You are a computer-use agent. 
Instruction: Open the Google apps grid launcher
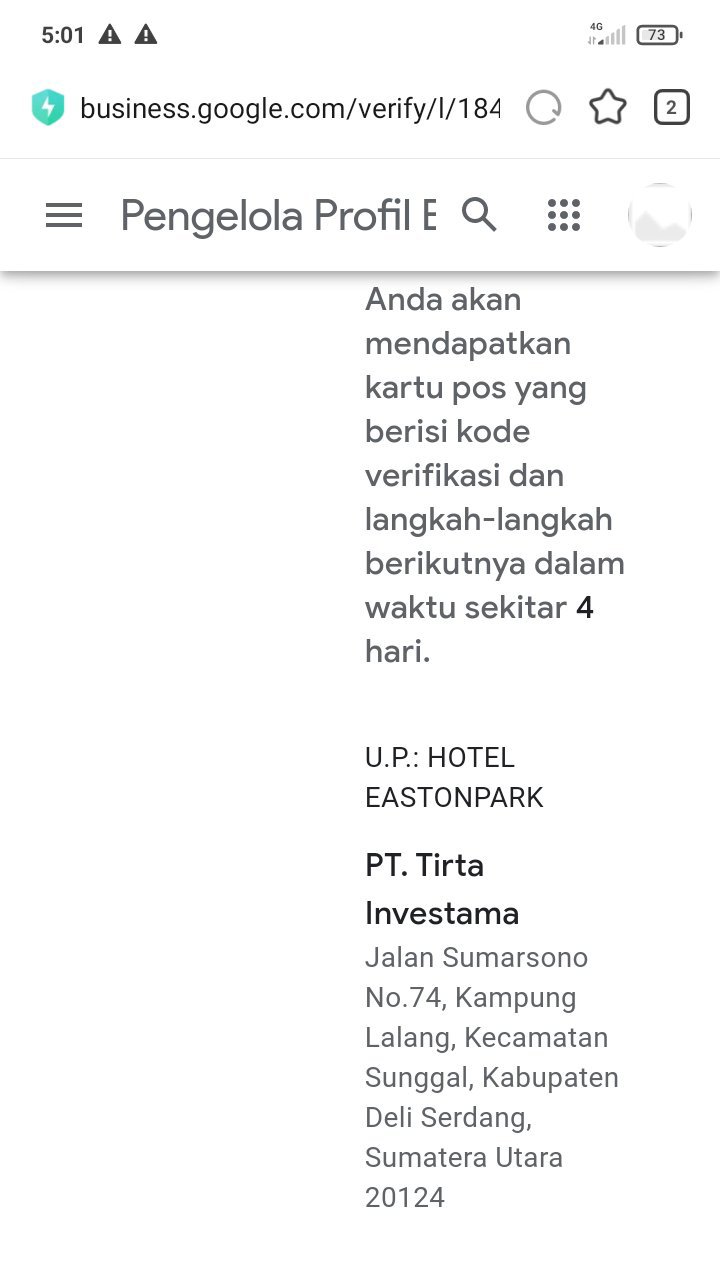564,215
